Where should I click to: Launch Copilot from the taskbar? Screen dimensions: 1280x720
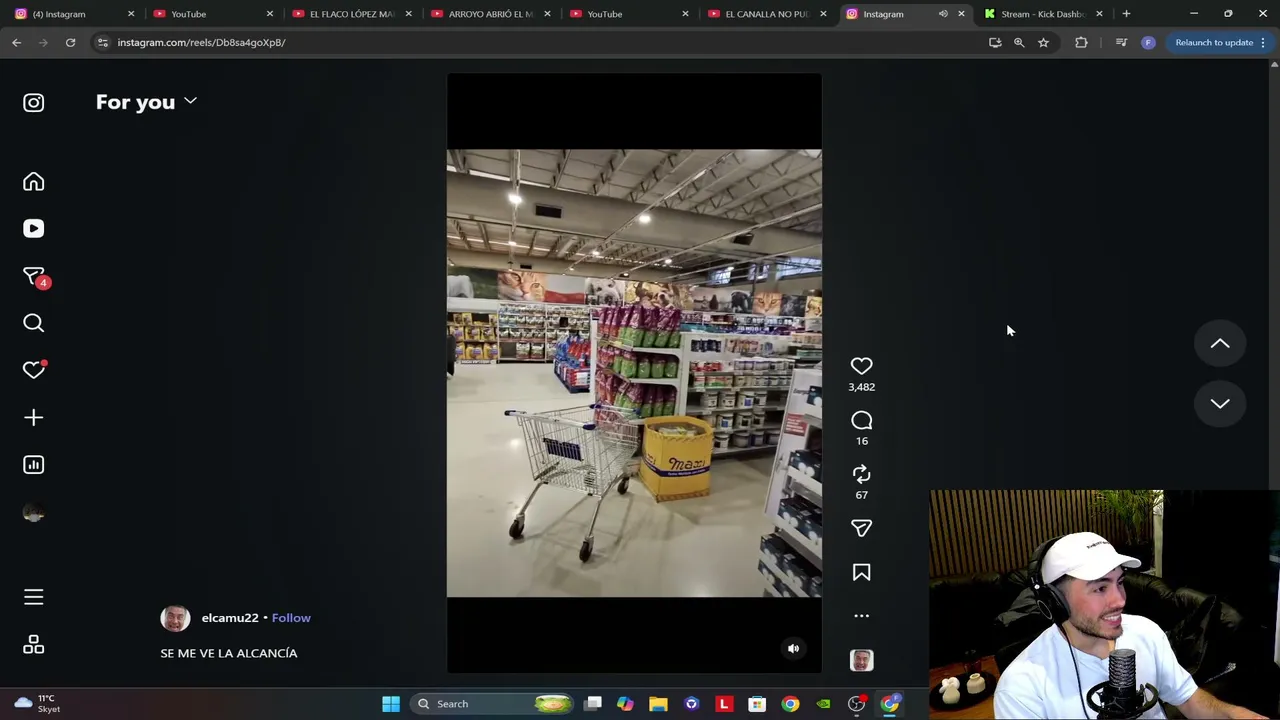(x=625, y=704)
